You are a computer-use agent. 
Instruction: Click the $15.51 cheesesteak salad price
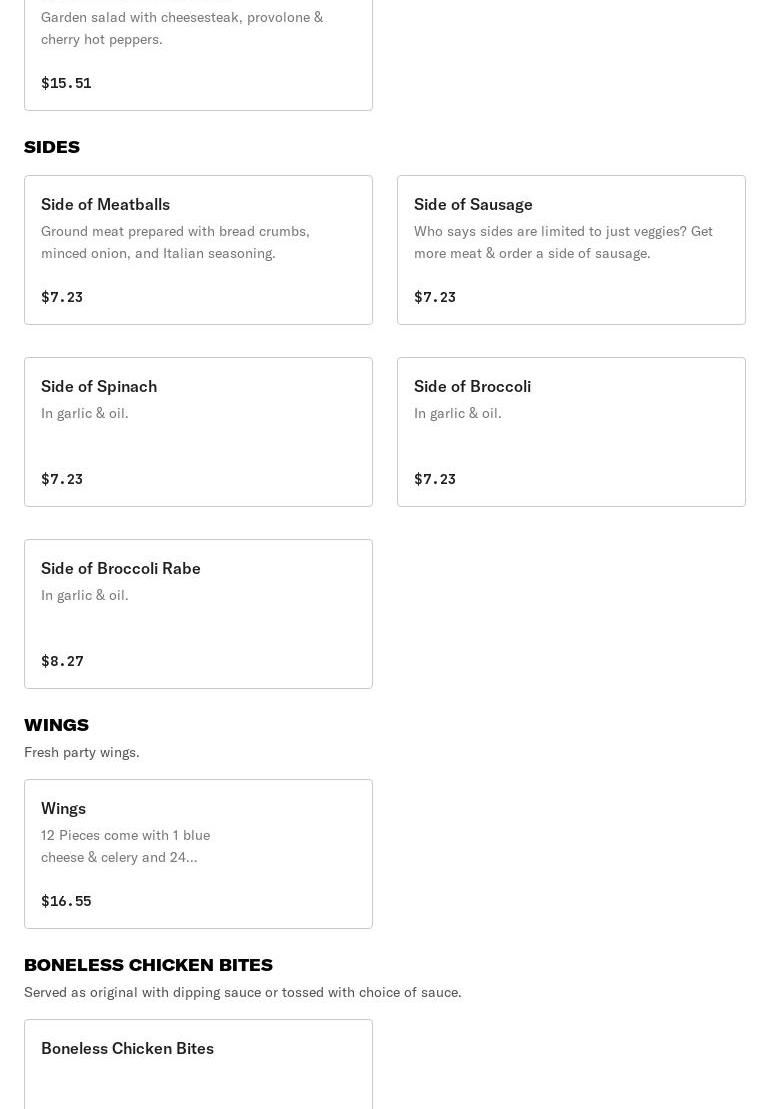(x=66, y=83)
